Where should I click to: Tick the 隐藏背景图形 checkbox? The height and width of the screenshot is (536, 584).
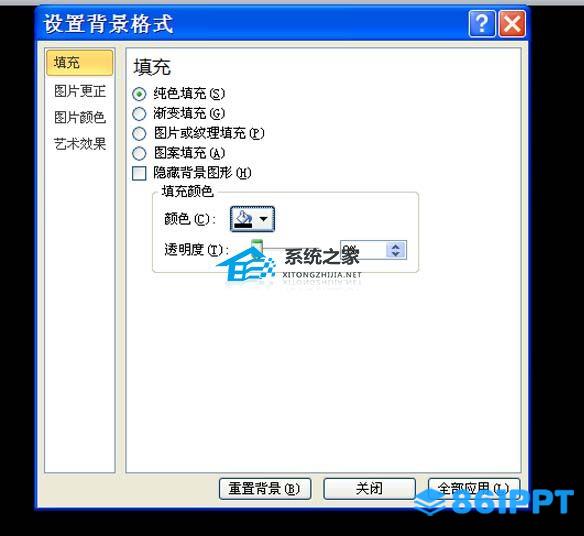tap(139, 173)
